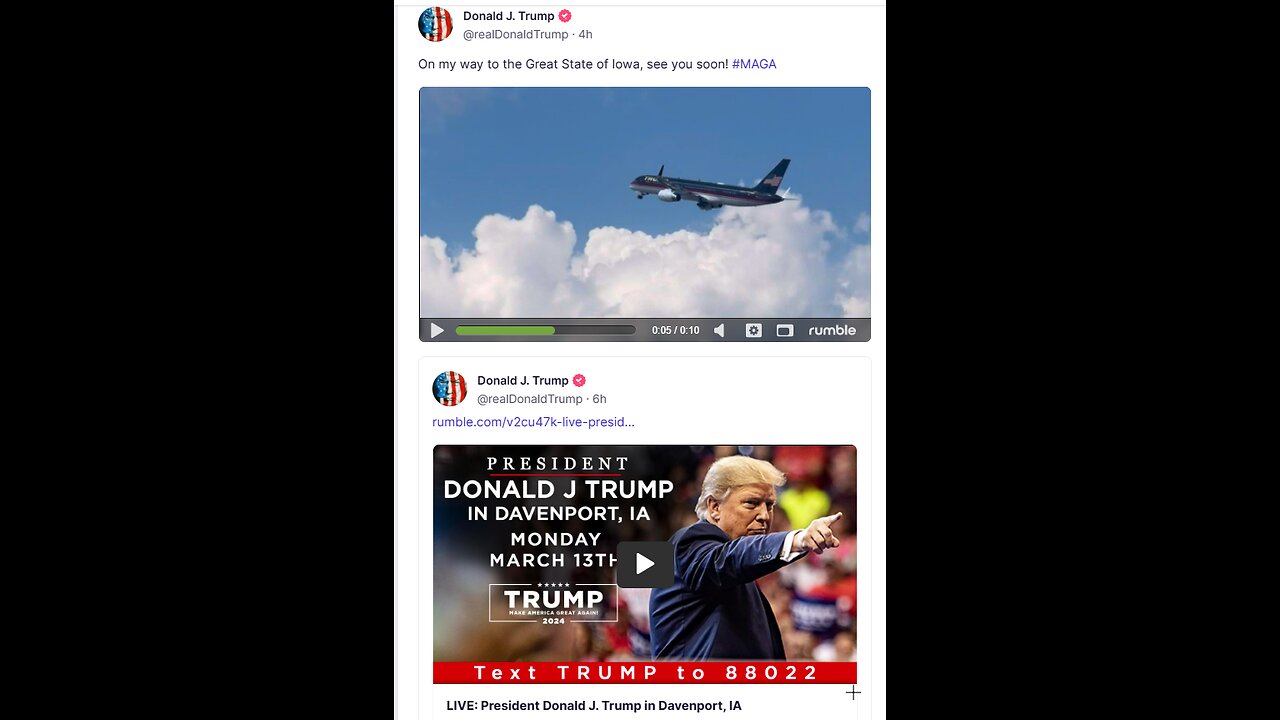Click the rumble logo in player

pyautogui.click(x=832, y=330)
